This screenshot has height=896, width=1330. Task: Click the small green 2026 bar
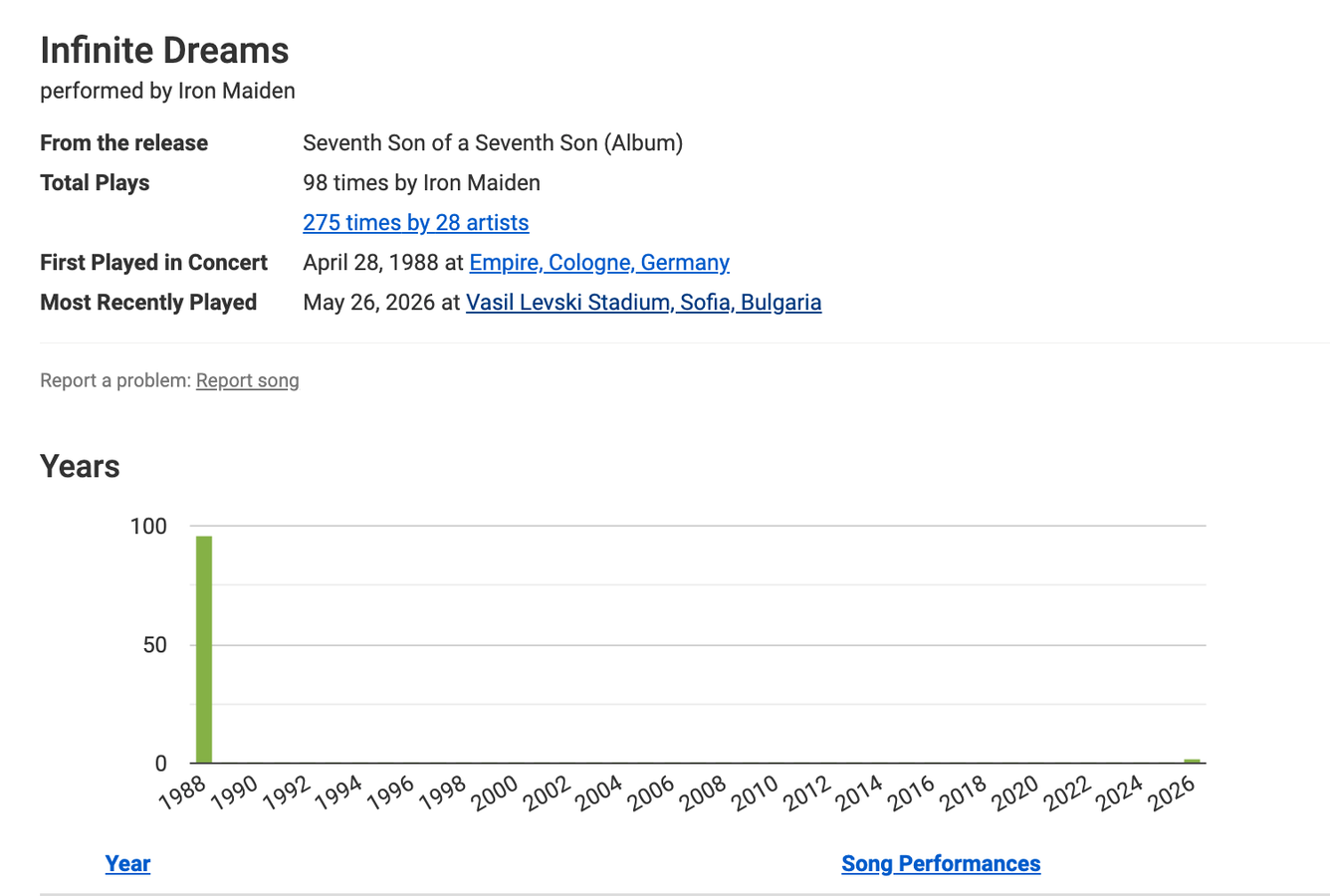(x=1192, y=761)
